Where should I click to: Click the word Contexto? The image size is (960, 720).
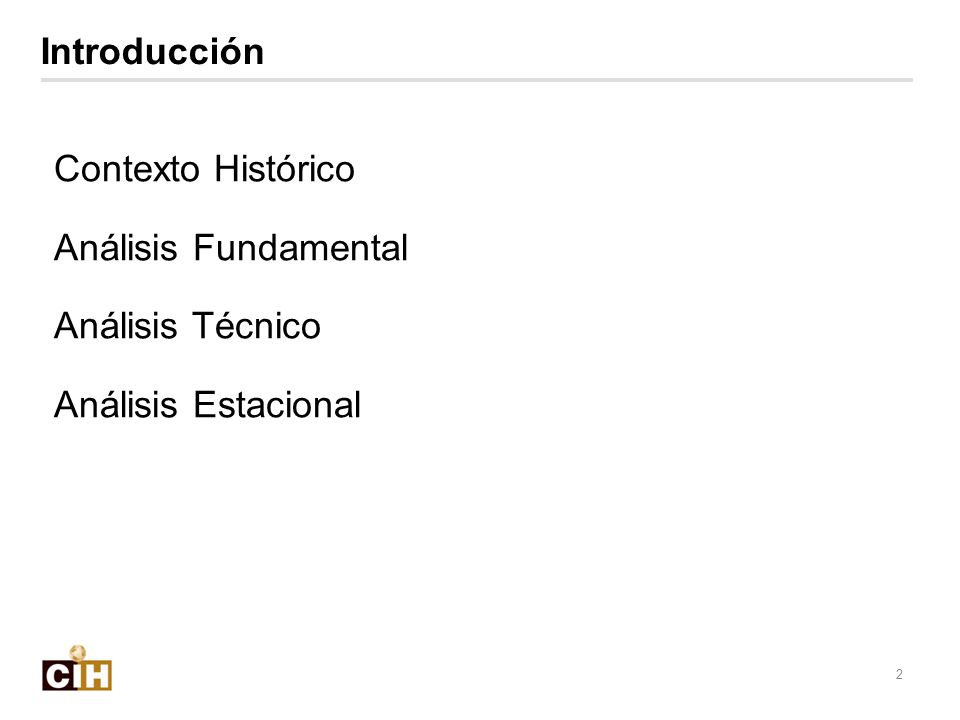click(x=127, y=169)
